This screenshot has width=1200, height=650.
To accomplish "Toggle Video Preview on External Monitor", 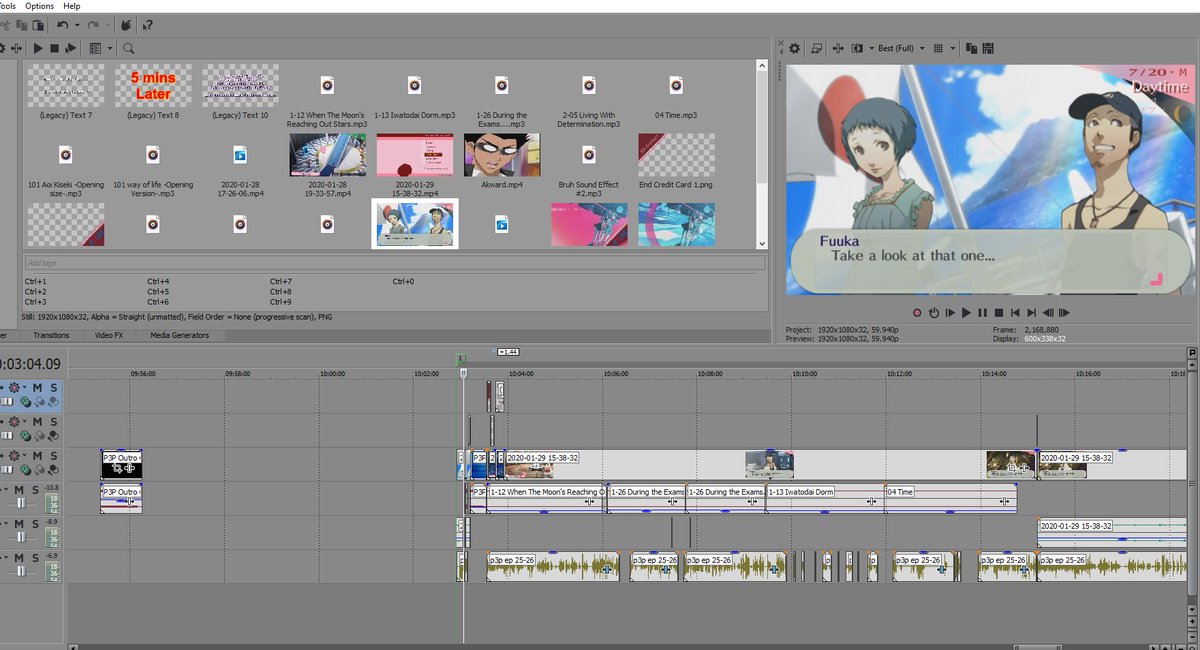I will [816, 48].
